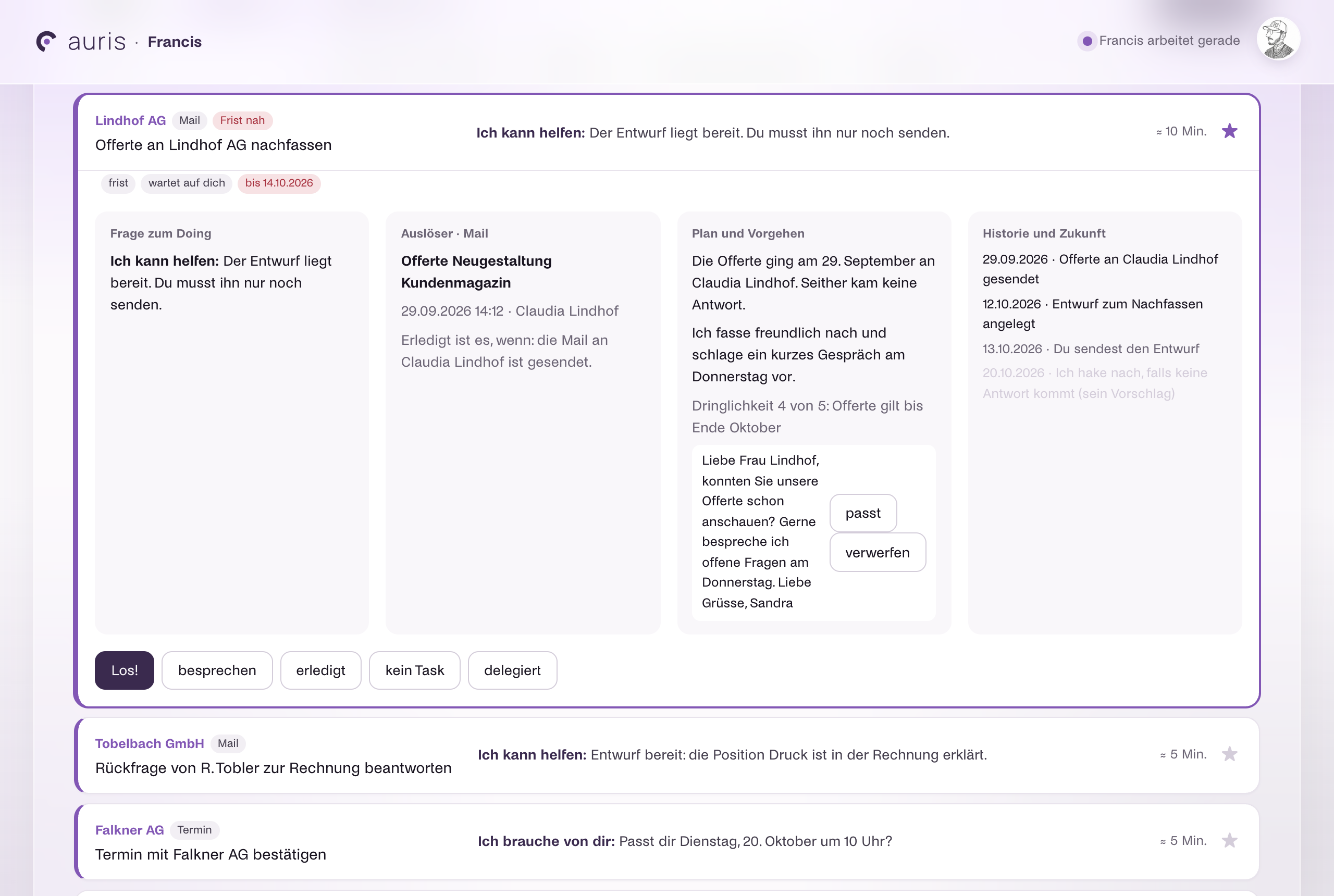The image size is (1334, 896).
Task: Click the Liebe Frau Lindhof draft text
Action: tap(761, 531)
